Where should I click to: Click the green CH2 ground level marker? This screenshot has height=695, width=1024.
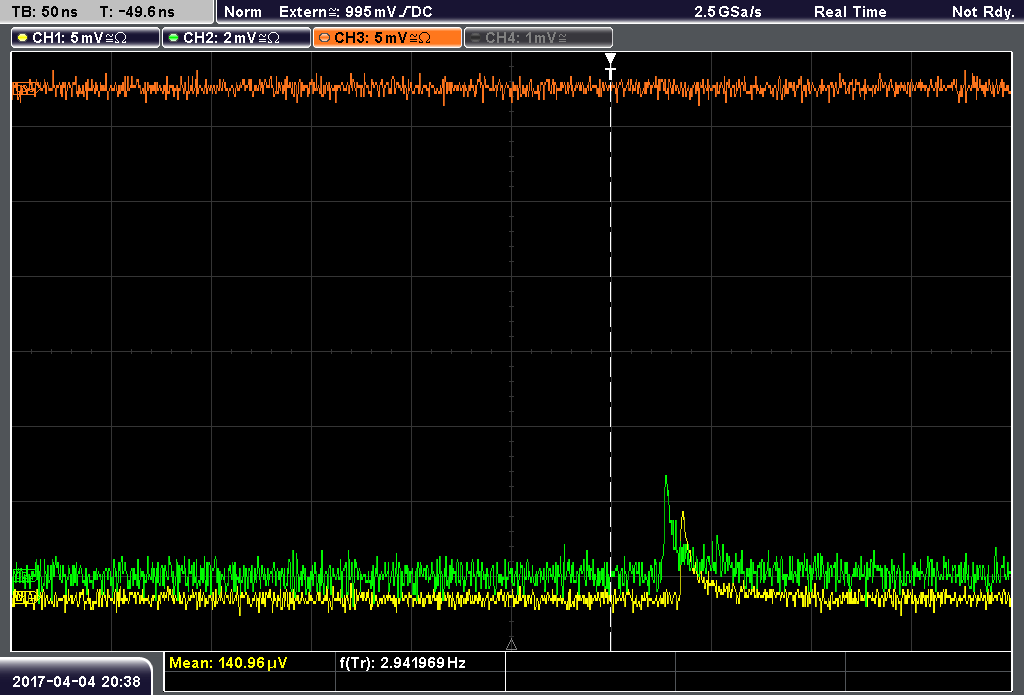(25, 575)
